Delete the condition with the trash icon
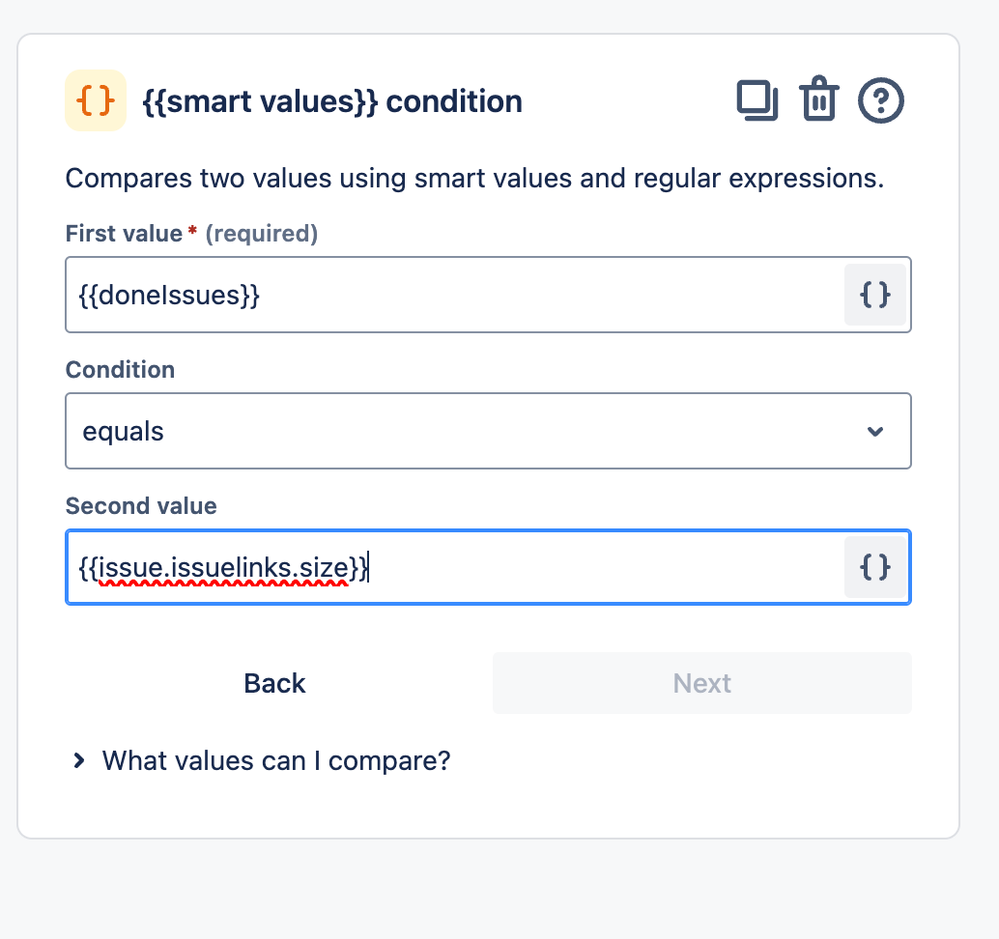 click(819, 99)
